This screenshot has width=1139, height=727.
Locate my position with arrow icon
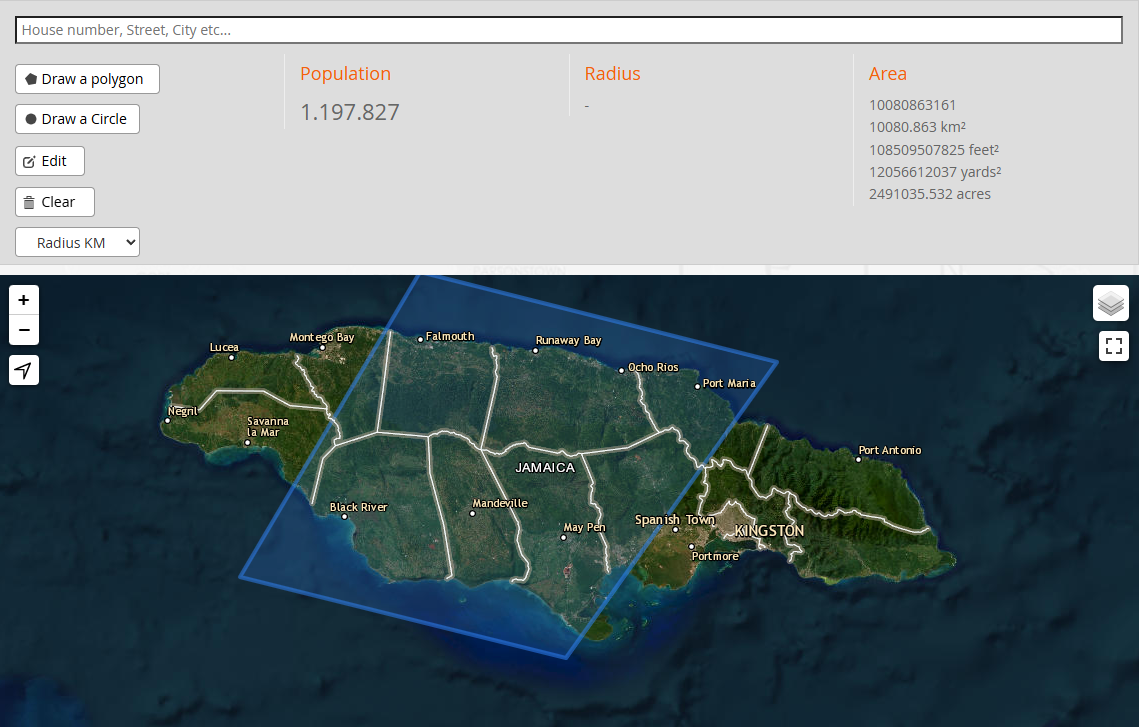24,370
